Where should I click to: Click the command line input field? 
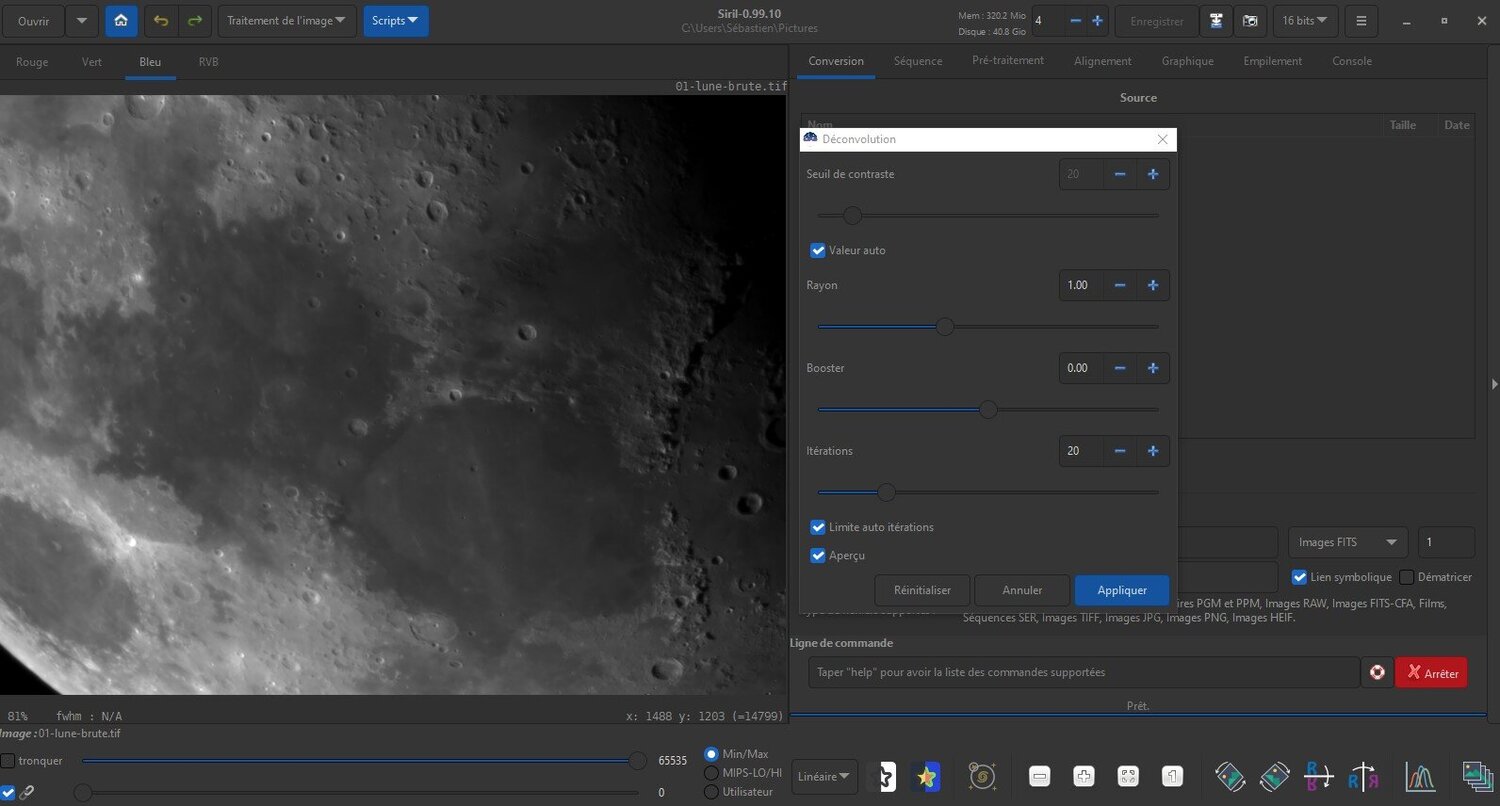1083,673
